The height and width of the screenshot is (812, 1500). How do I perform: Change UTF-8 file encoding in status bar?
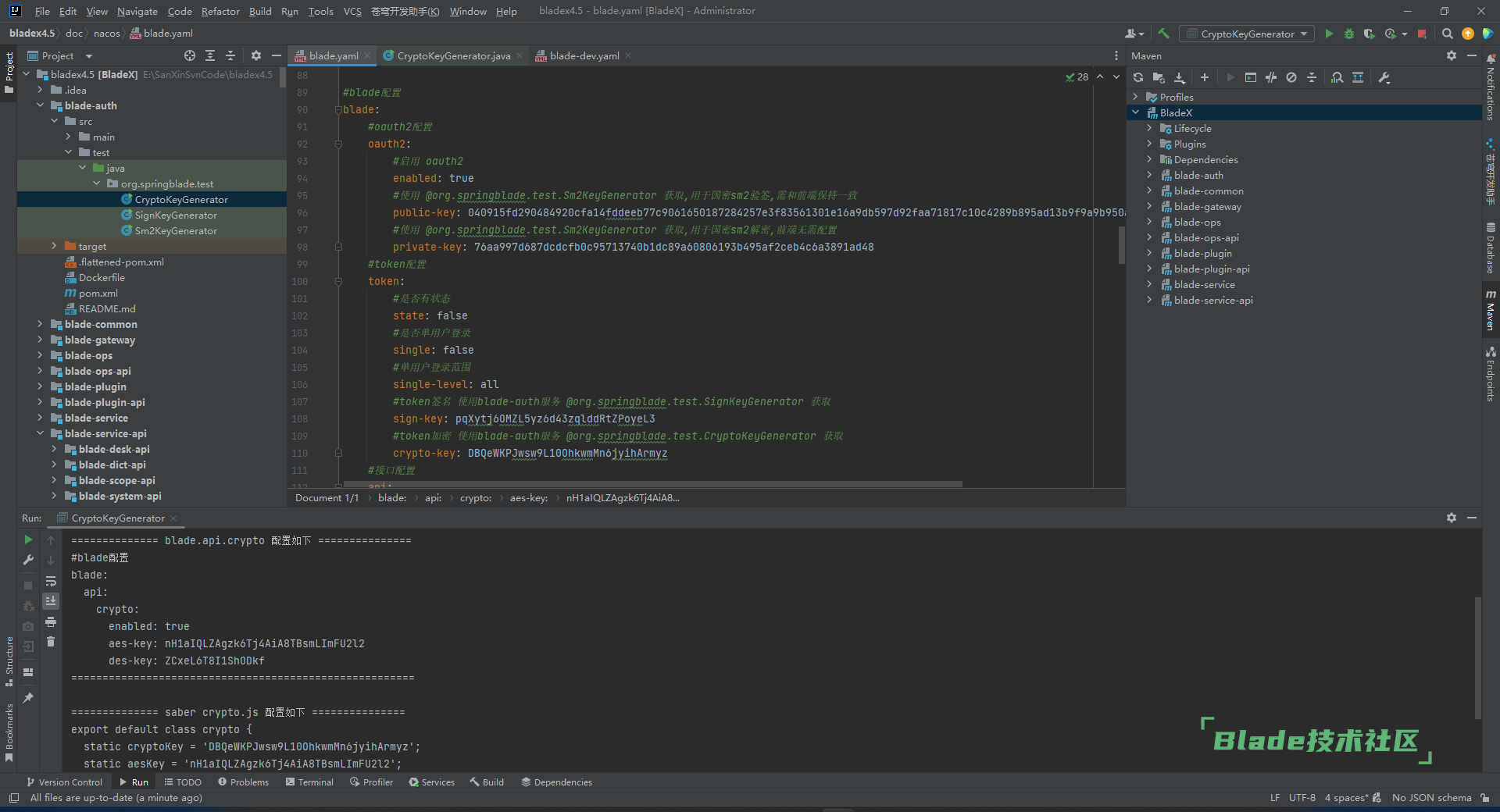tap(1302, 797)
